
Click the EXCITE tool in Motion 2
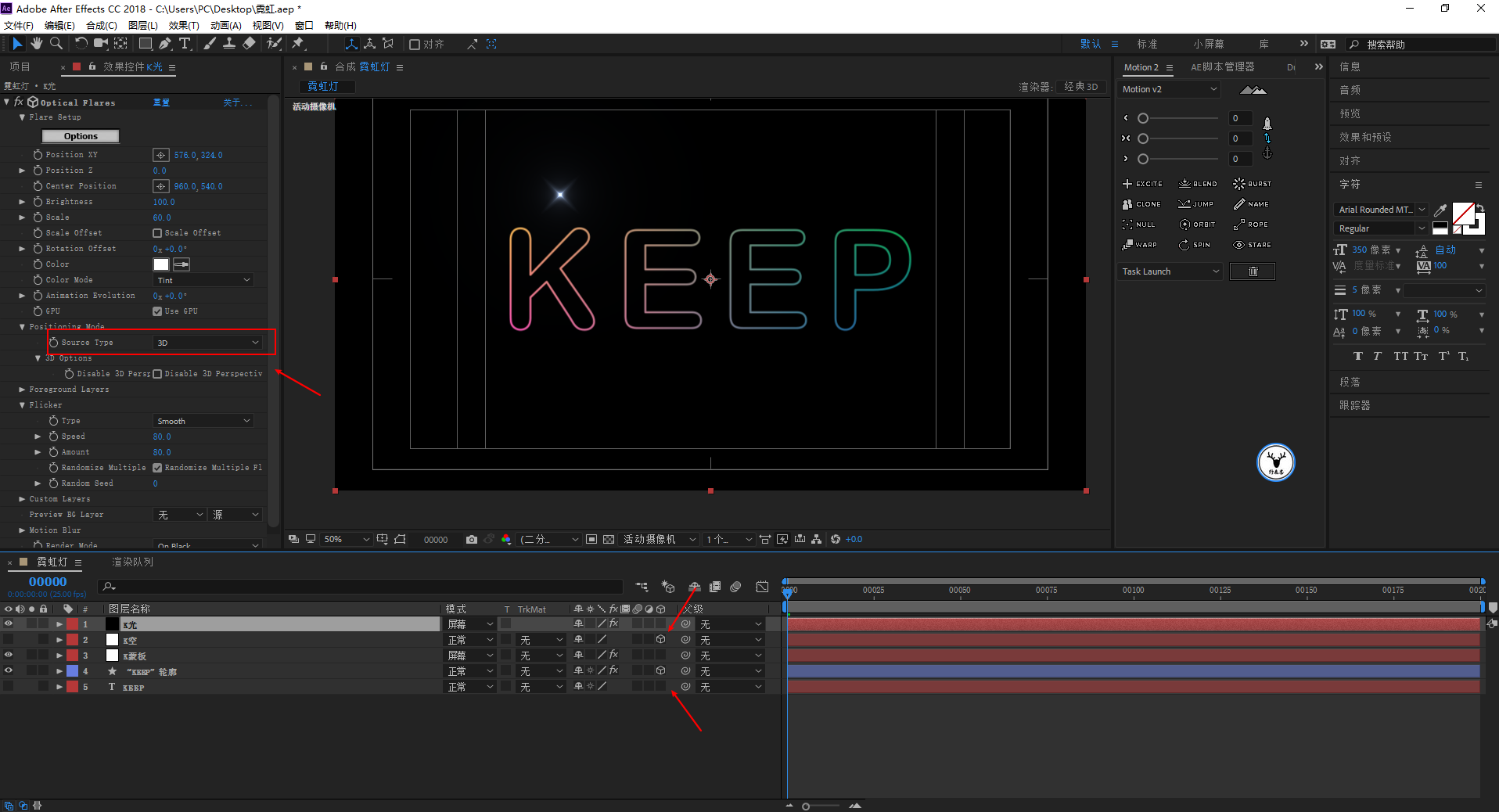tap(1142, 184)
